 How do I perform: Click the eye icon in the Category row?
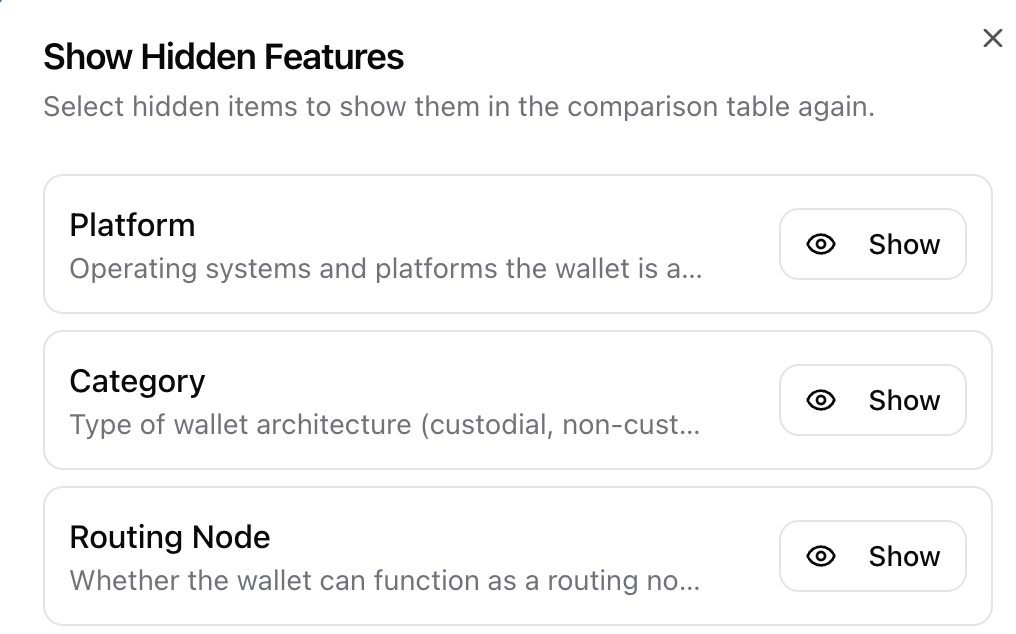coord(821,400)
